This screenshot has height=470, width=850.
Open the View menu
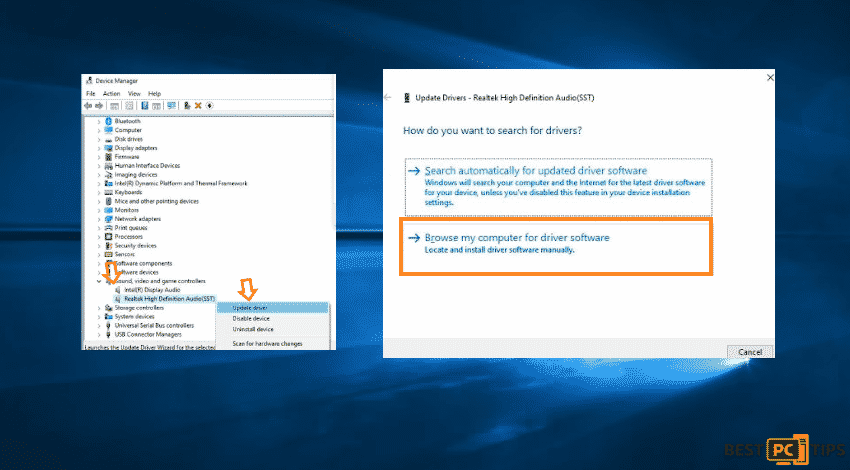click(x=134, y=94)
